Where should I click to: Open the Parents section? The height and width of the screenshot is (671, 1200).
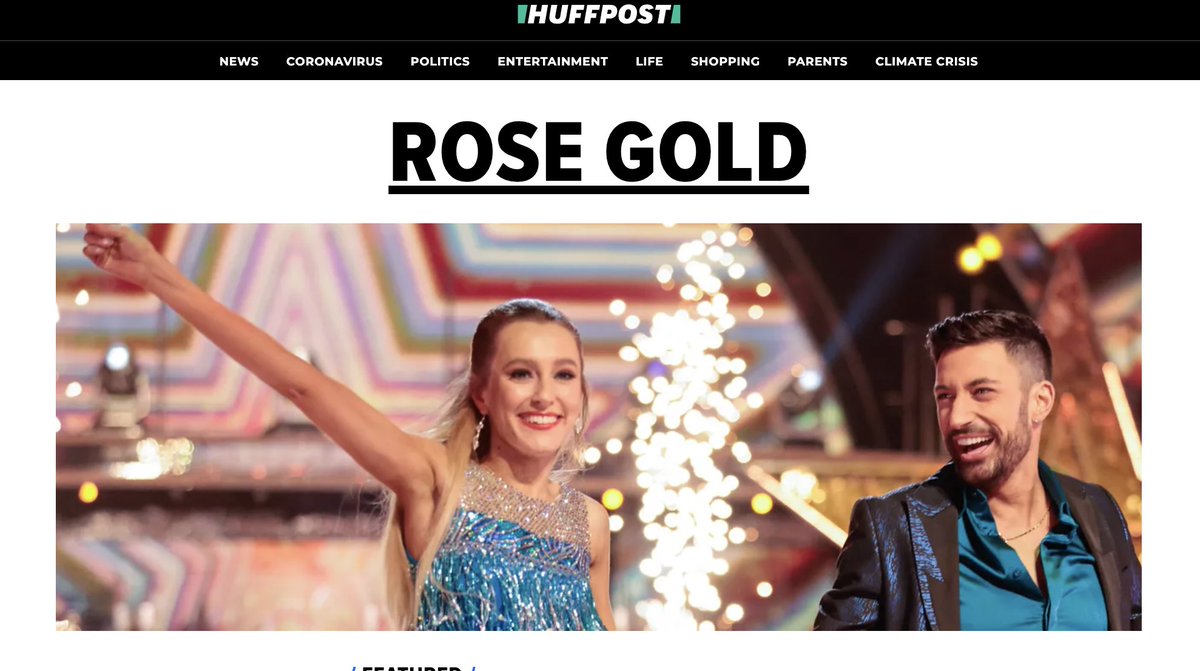(817, 61)
